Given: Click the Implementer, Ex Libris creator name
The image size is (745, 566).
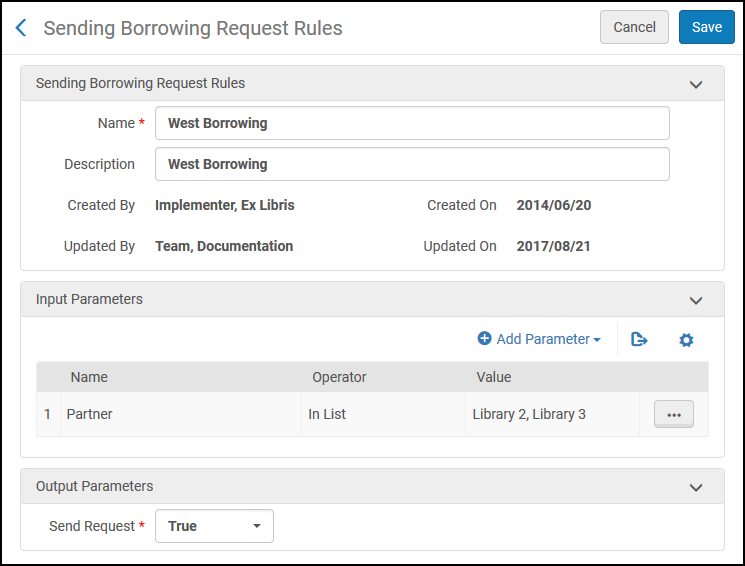Looking at the screenshot, I should 225,205.
